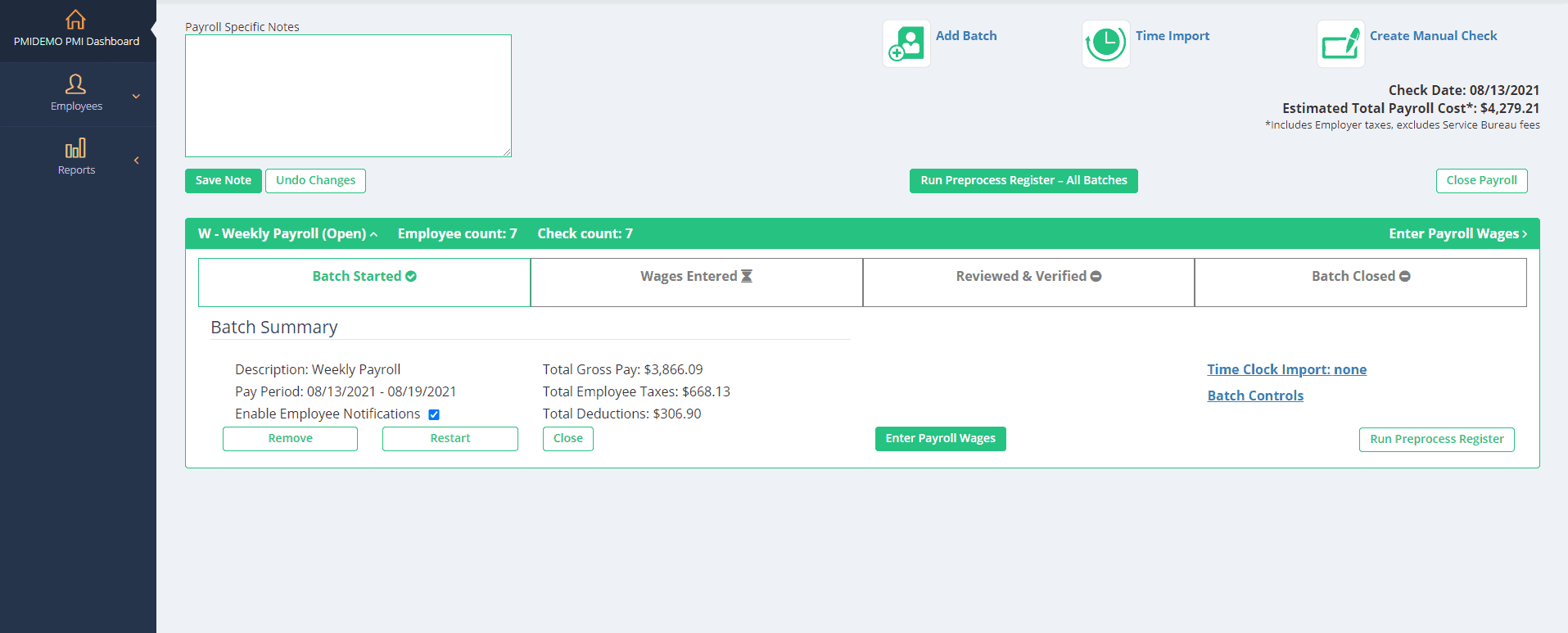The width and height of the screenshot is (1568, 633).
Task: Open the Batch Controls link
Action: (1254, 396)
